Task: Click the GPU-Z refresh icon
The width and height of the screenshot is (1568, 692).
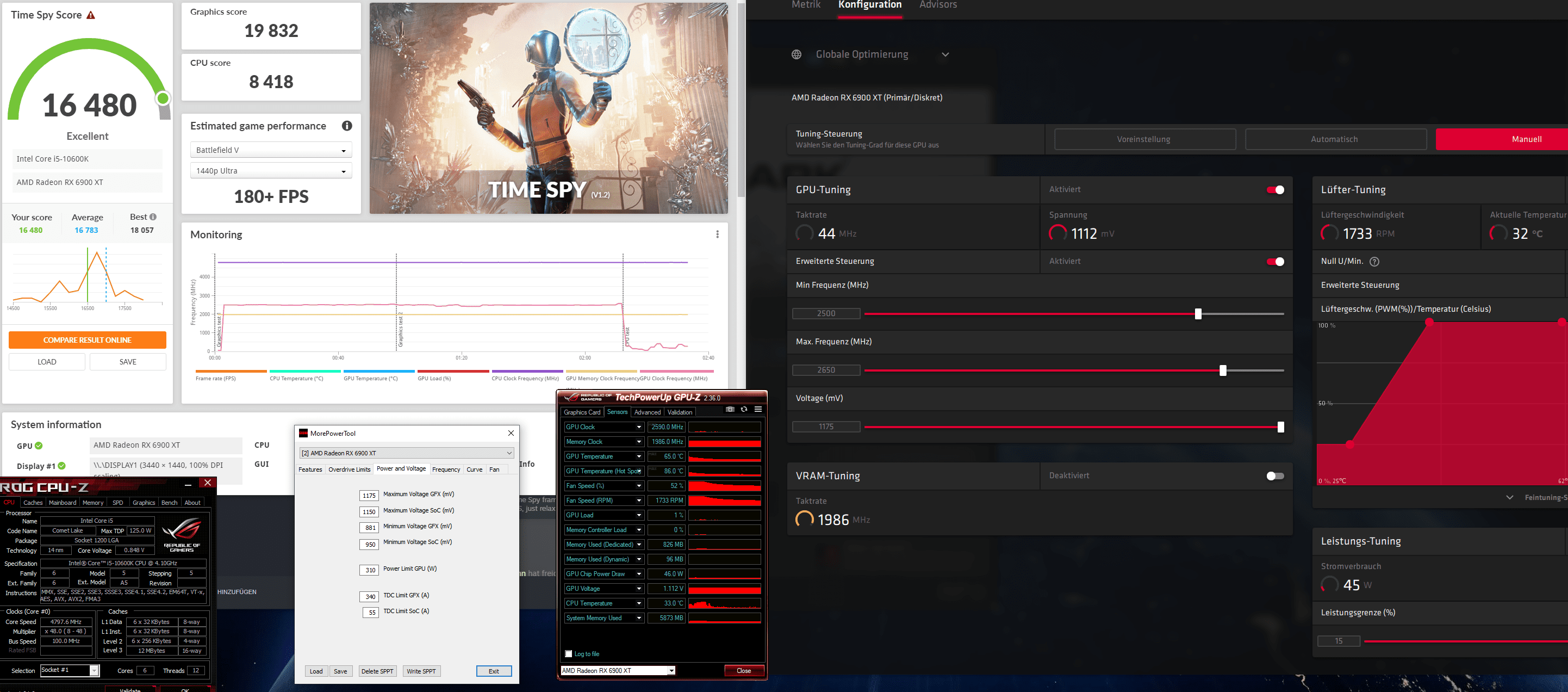Action: click(744, 409)
